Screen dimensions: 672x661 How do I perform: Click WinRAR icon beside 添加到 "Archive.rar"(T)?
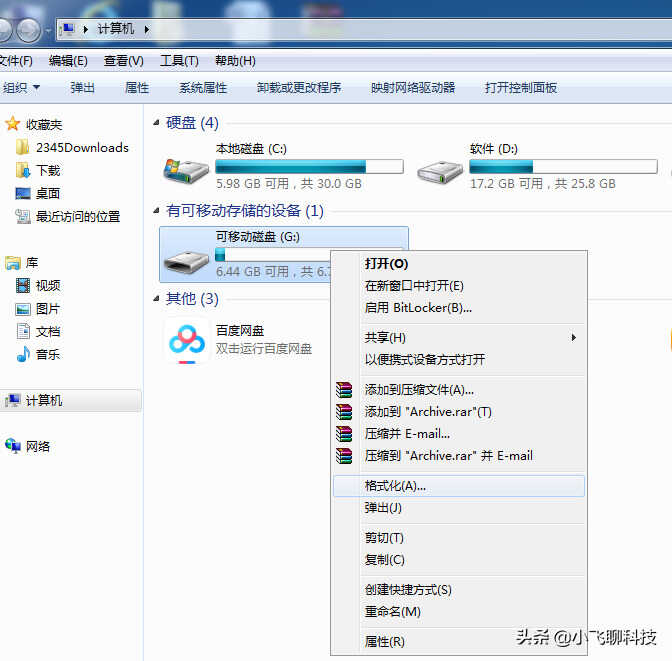pos(344,412)
